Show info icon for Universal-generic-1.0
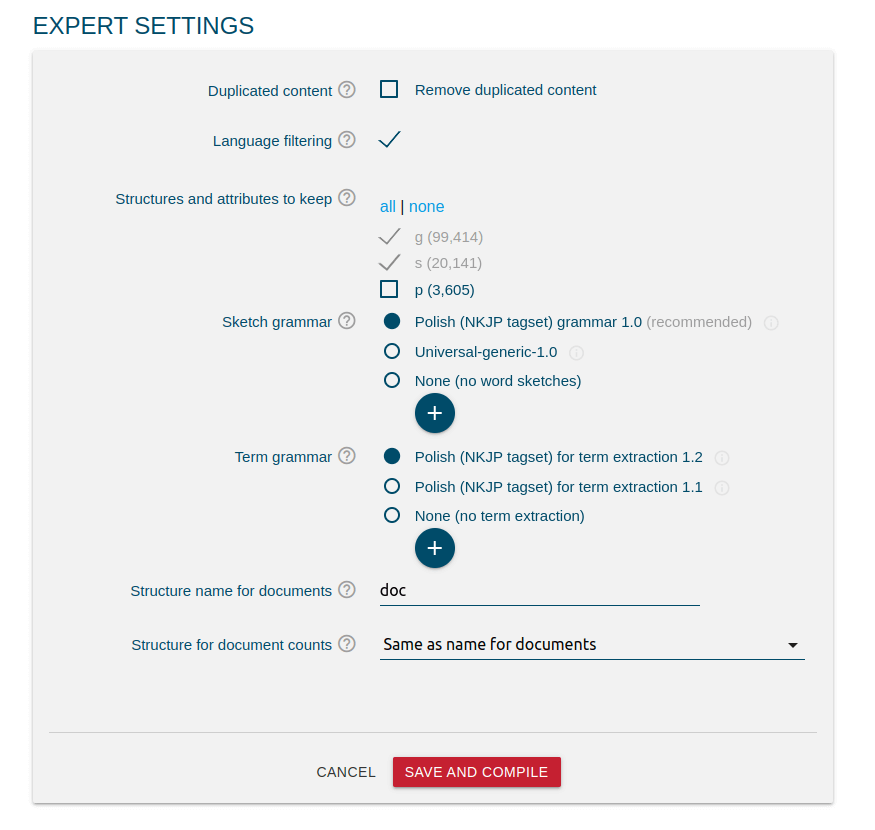This screenshot has height=830, width=875. (576, 353)
